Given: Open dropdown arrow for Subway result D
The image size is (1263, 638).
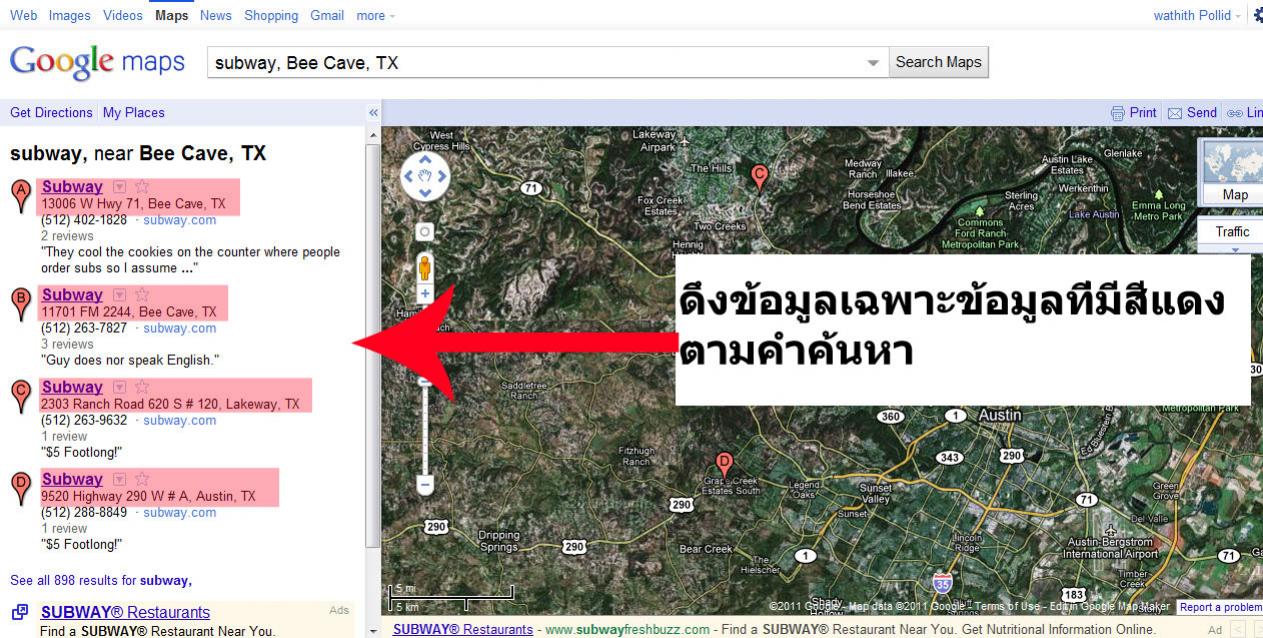Looking at the screenshot, I should coord(119,479).
